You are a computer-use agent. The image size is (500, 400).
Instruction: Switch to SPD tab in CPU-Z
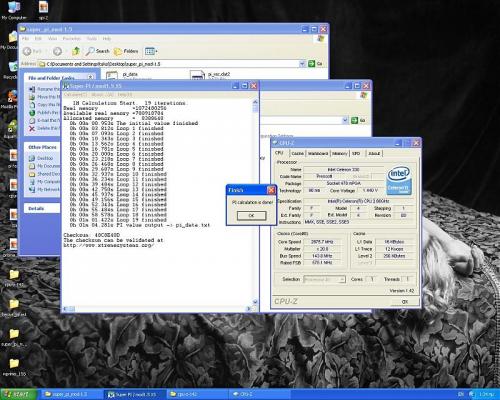coord(356,153)
